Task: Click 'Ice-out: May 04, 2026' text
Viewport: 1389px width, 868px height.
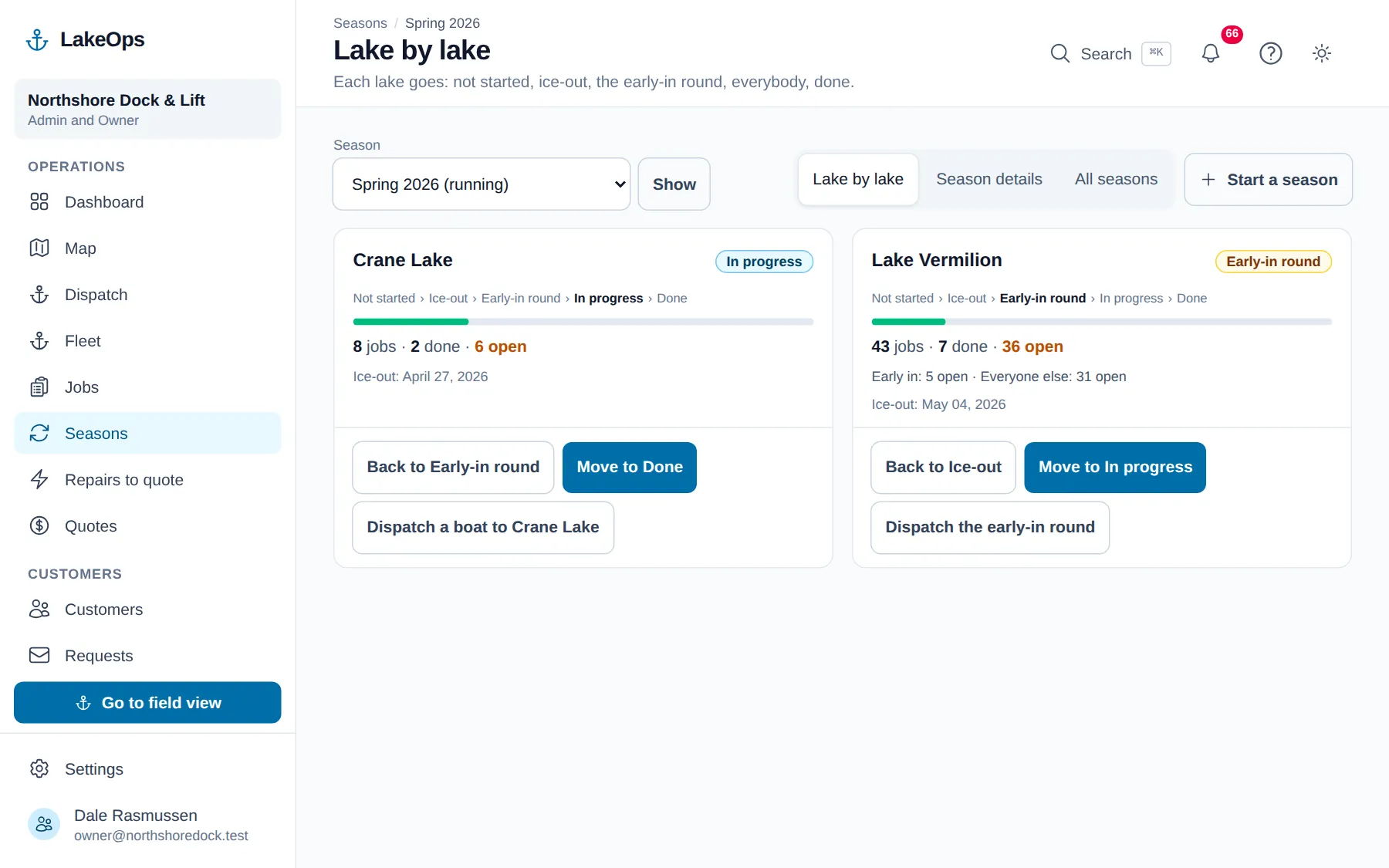Action: point(939,405)
